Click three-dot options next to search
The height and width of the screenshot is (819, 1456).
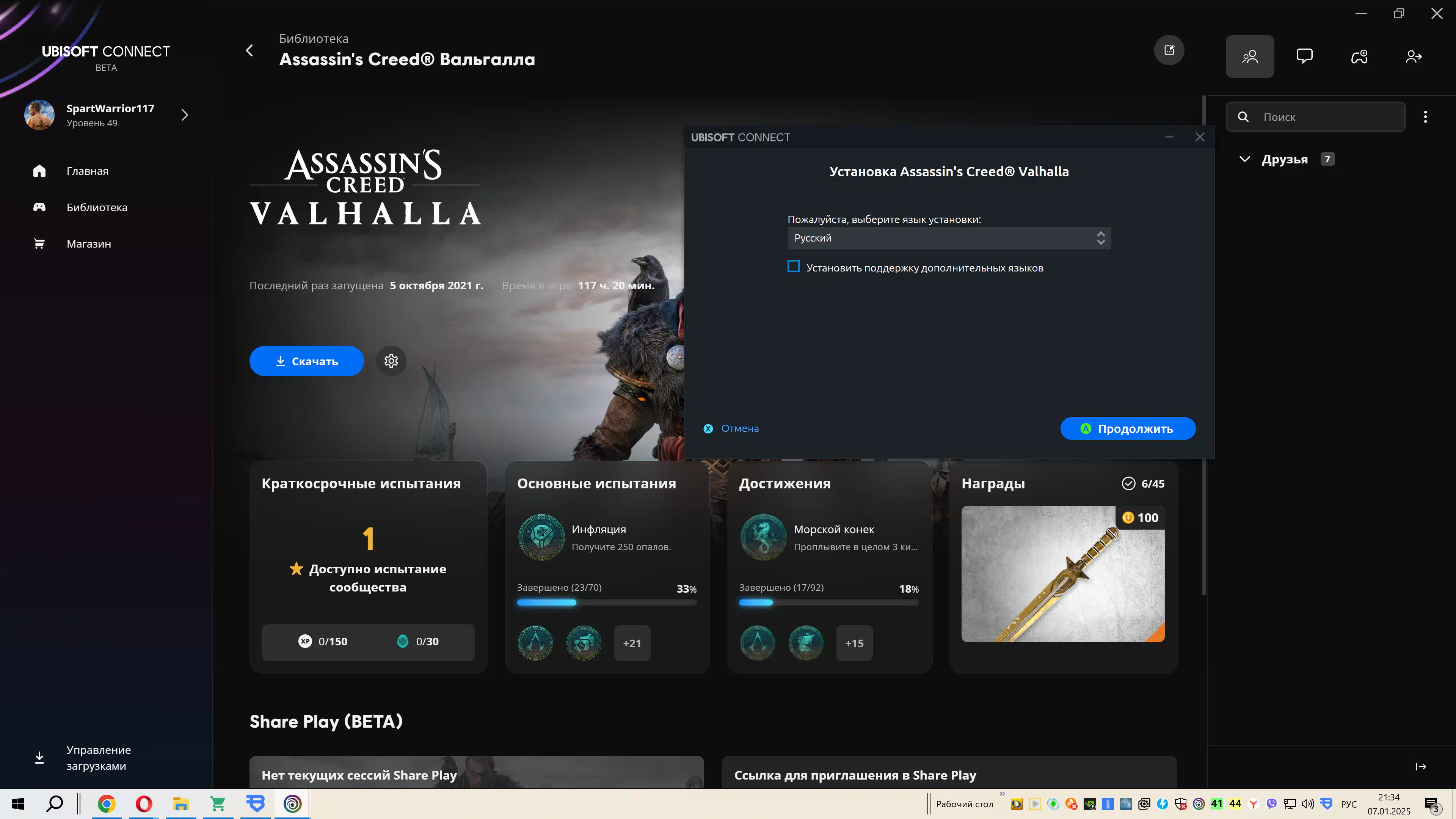coord(1426,117)
